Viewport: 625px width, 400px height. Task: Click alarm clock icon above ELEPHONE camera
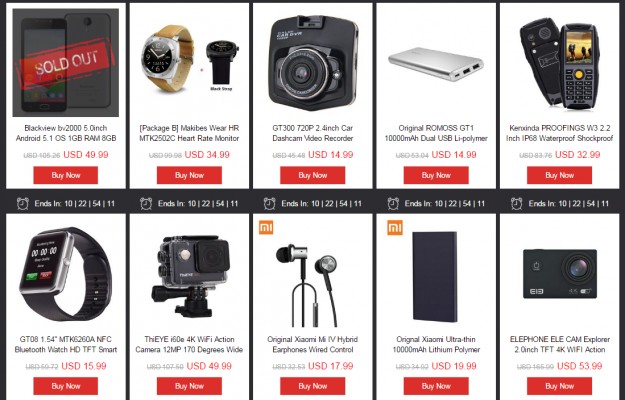(517, 204)
